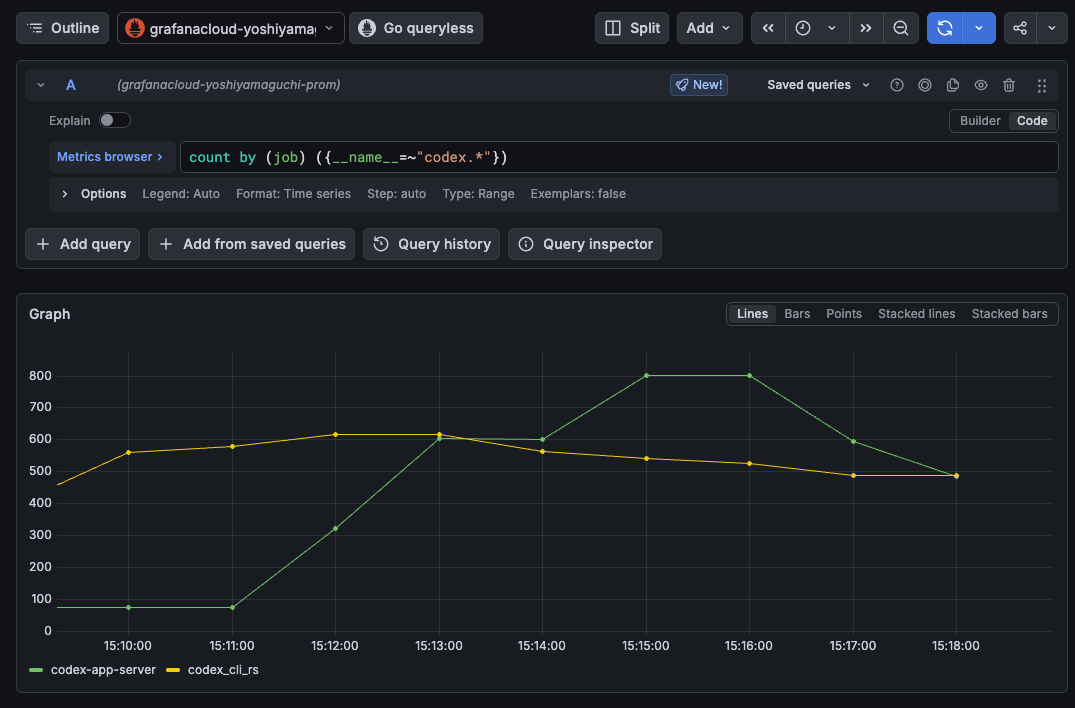The image size is (1075, 708).
Task: Click the share icon
Action: coord(1020,28)
